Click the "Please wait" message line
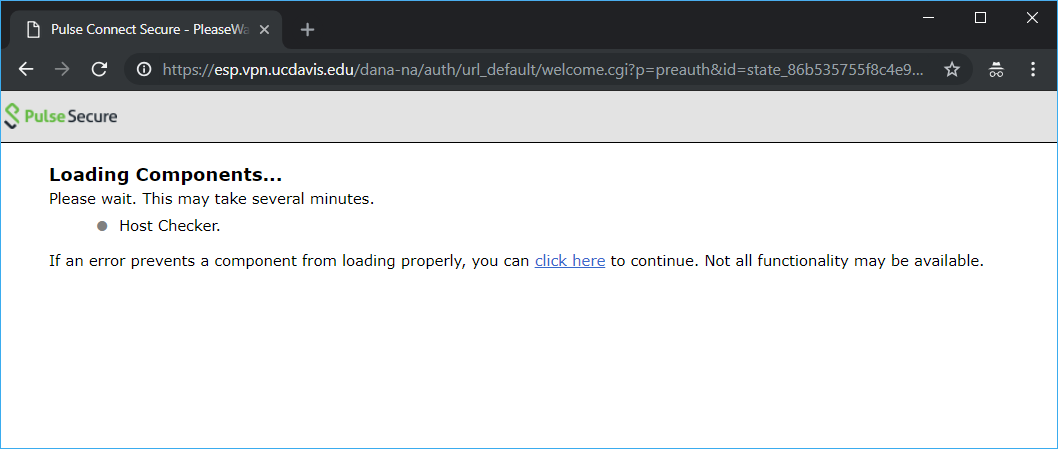Screen dimensions: 1058x449 pos(211,200)
